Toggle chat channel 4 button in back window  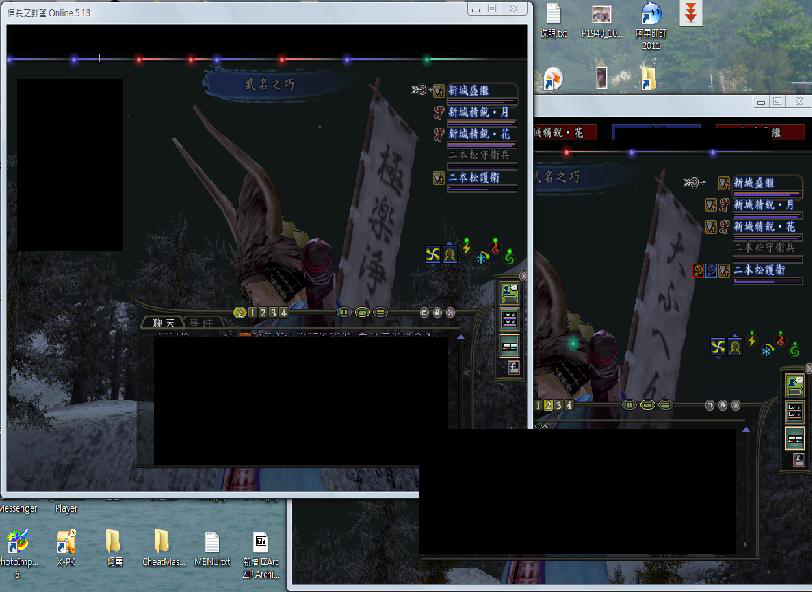569,405
